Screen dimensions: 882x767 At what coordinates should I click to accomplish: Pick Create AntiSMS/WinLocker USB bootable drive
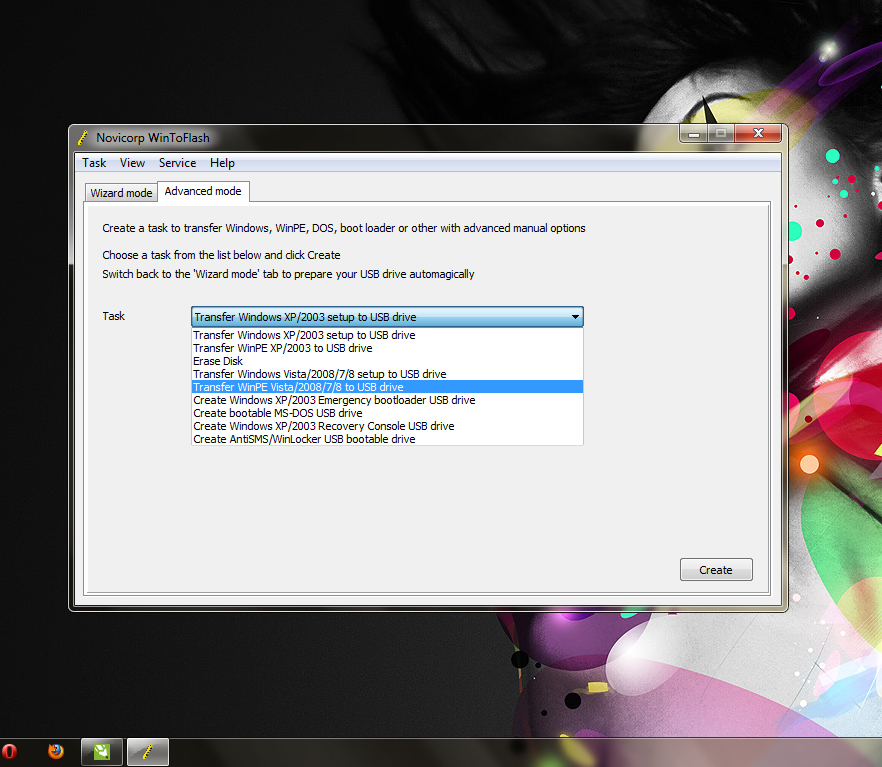tap(387, 439)
